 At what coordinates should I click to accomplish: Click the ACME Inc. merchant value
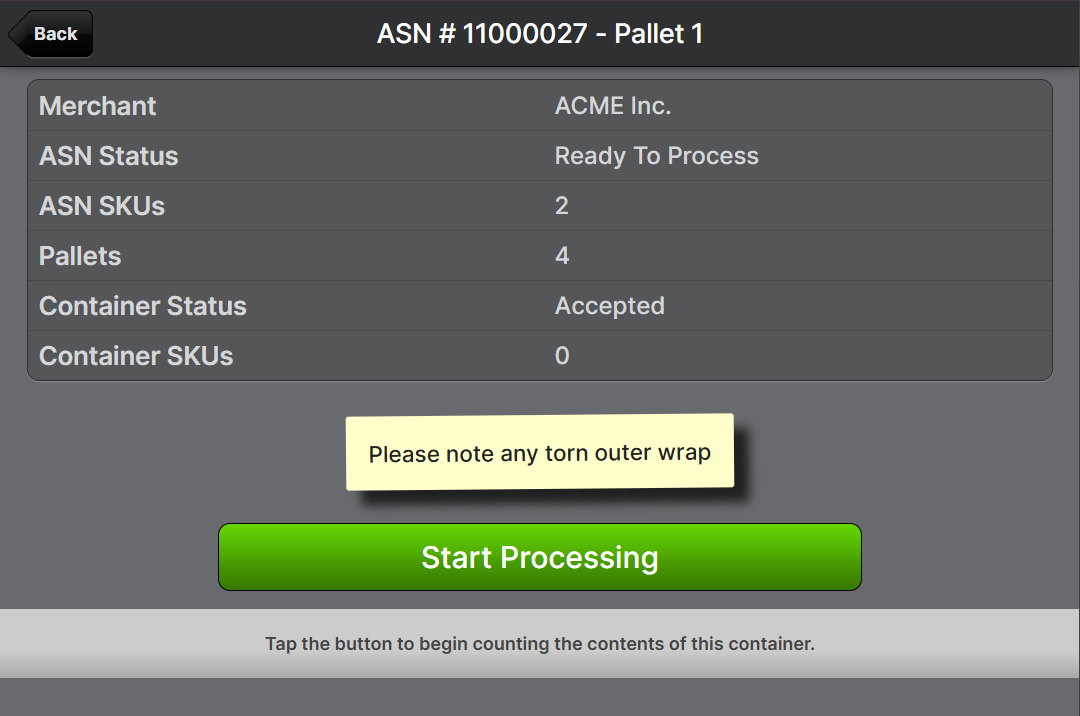click(x=613, y=106)
